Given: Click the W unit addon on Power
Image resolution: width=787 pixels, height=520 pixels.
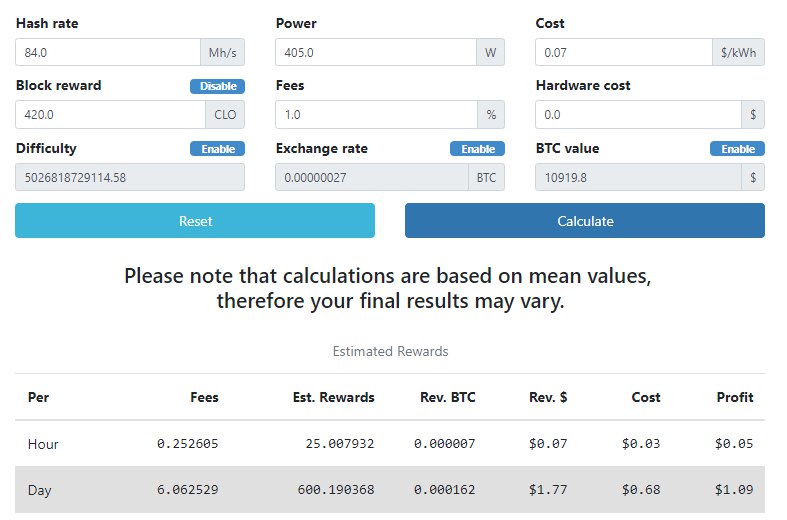Looking at the screenshot, I should (x=490, y=52).
